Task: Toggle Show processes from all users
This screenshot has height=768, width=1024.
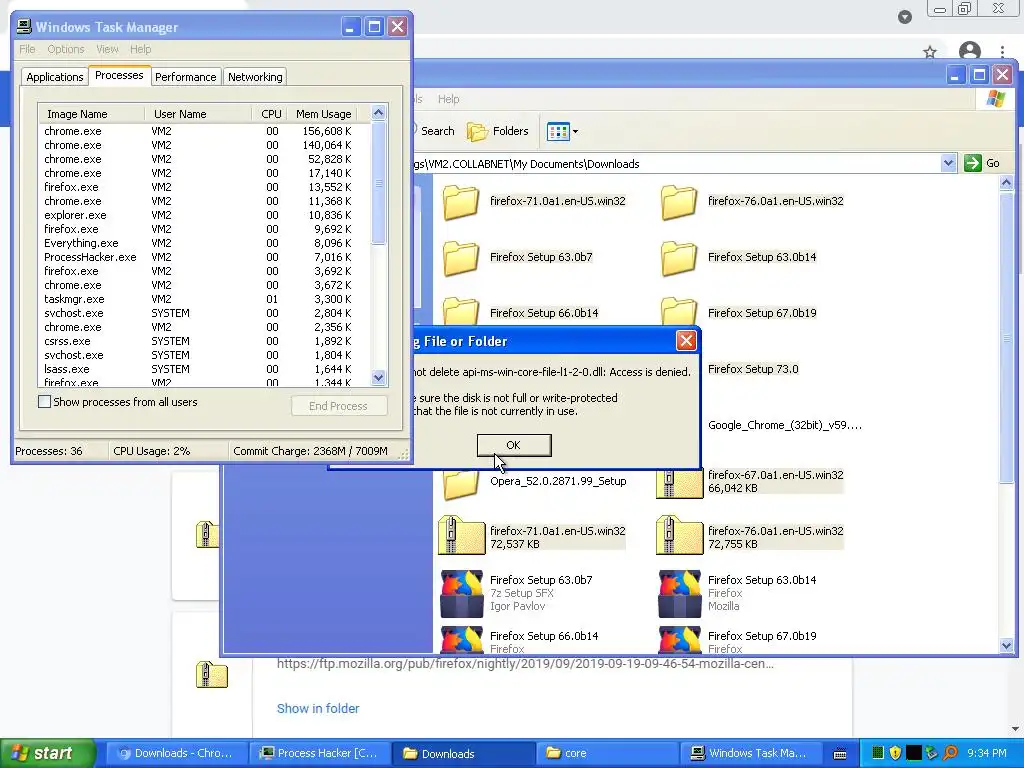Action: click(x=44, y=402)
